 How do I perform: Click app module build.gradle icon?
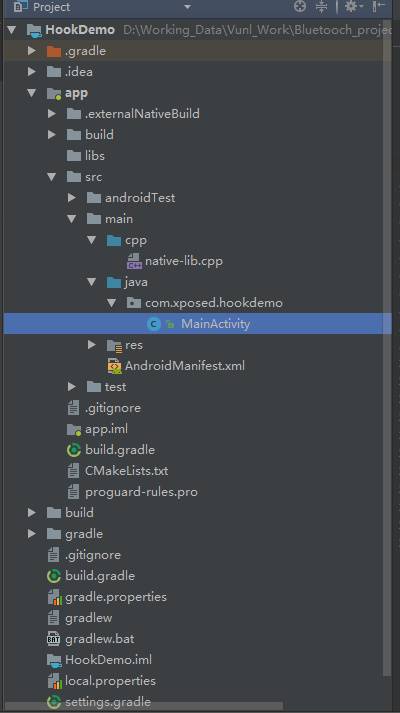click(74, 450)
